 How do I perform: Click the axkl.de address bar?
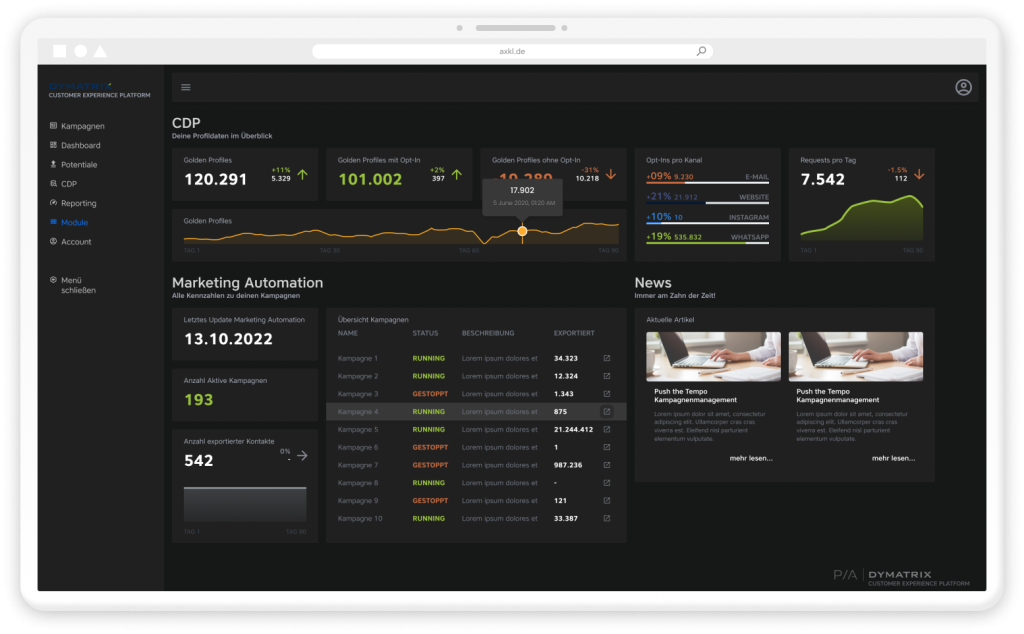pyautogui.click(x=511, y=51)
